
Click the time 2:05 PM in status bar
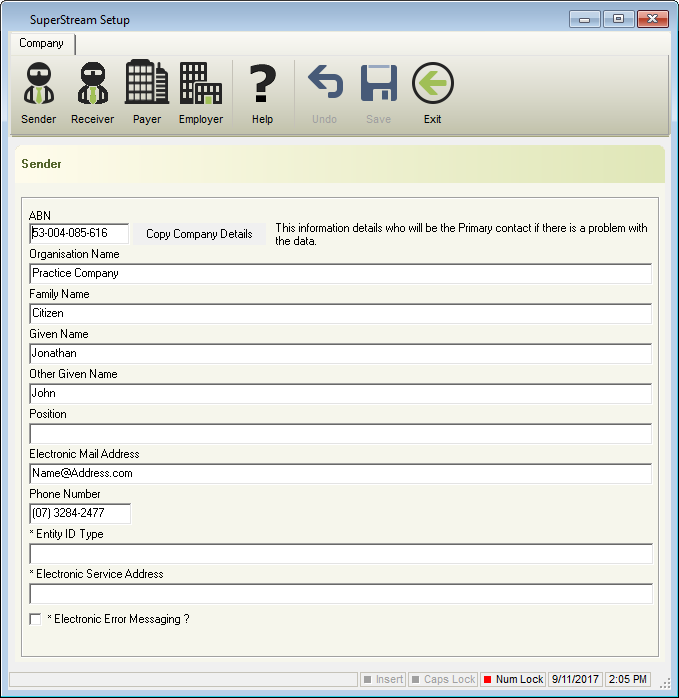tap(628, 679)
